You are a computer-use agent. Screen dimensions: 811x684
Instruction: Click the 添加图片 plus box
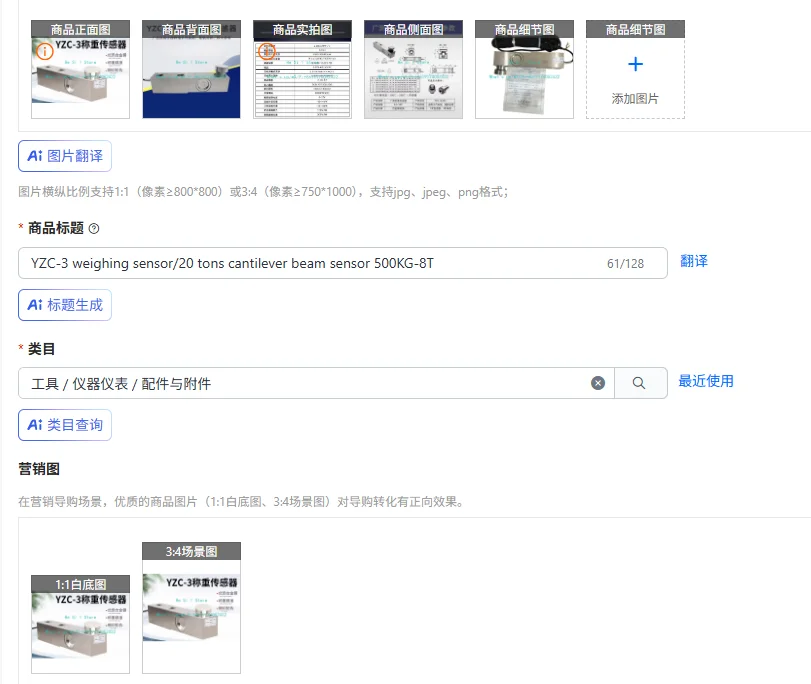(x=635, y=69)
